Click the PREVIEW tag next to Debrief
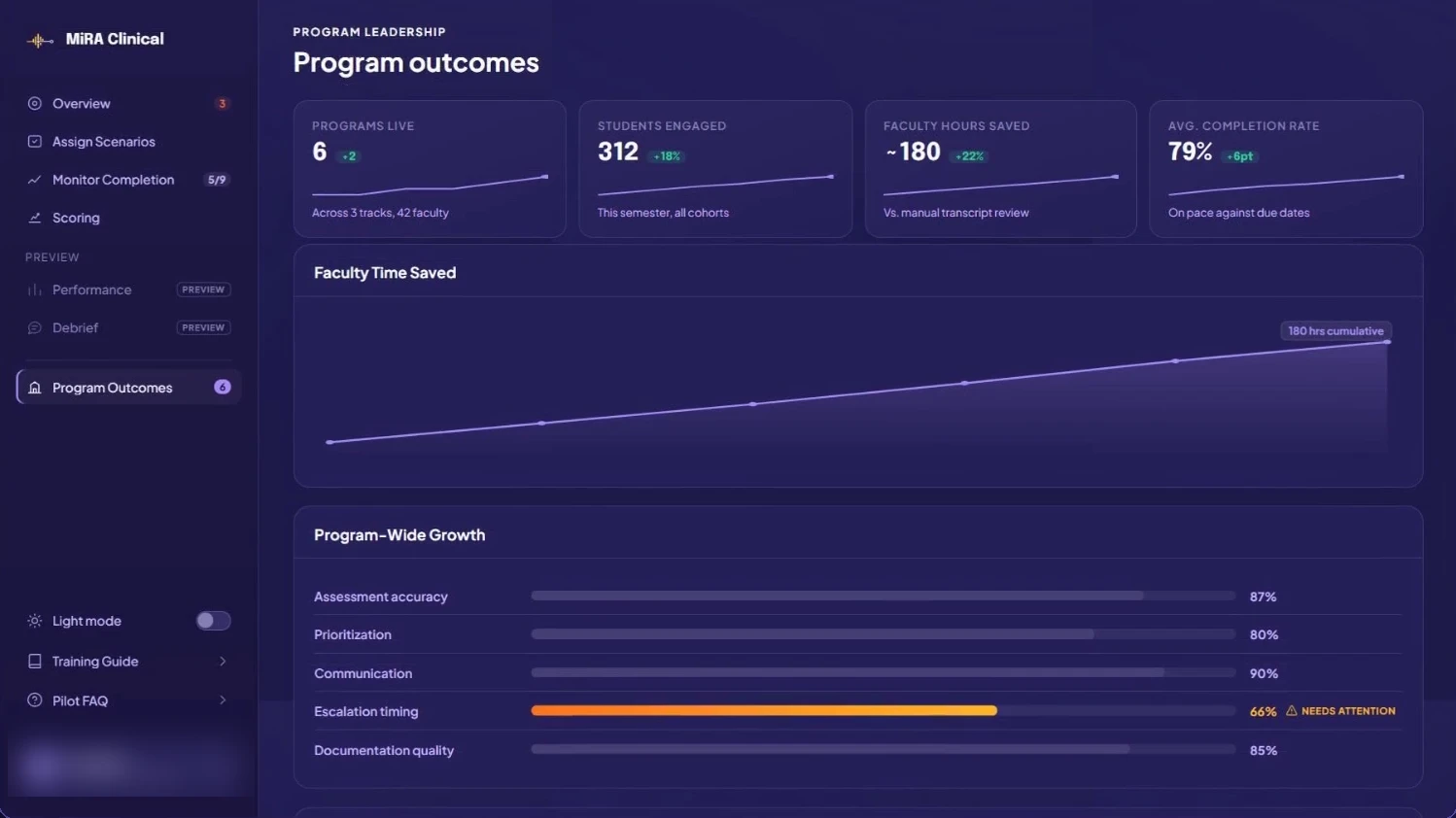This screenshot has width=1456, height=818. 203,328
